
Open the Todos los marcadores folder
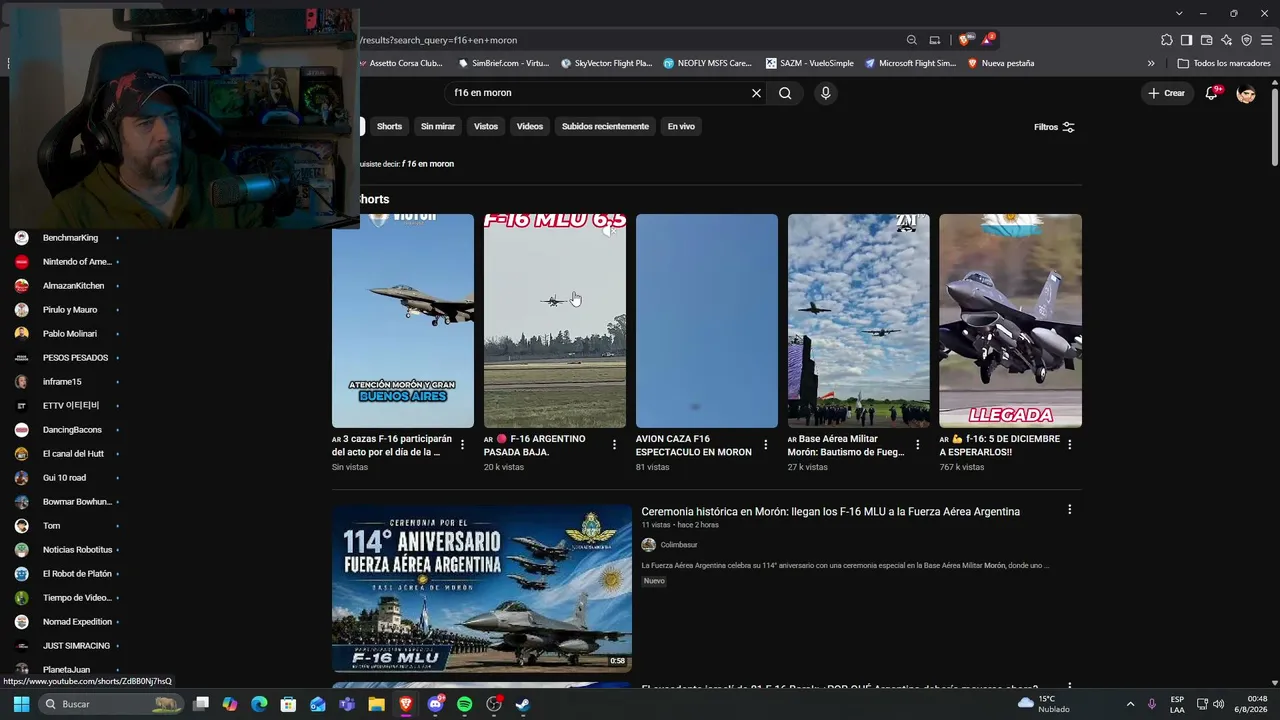pyautogui.click(x=1224, y=63)
